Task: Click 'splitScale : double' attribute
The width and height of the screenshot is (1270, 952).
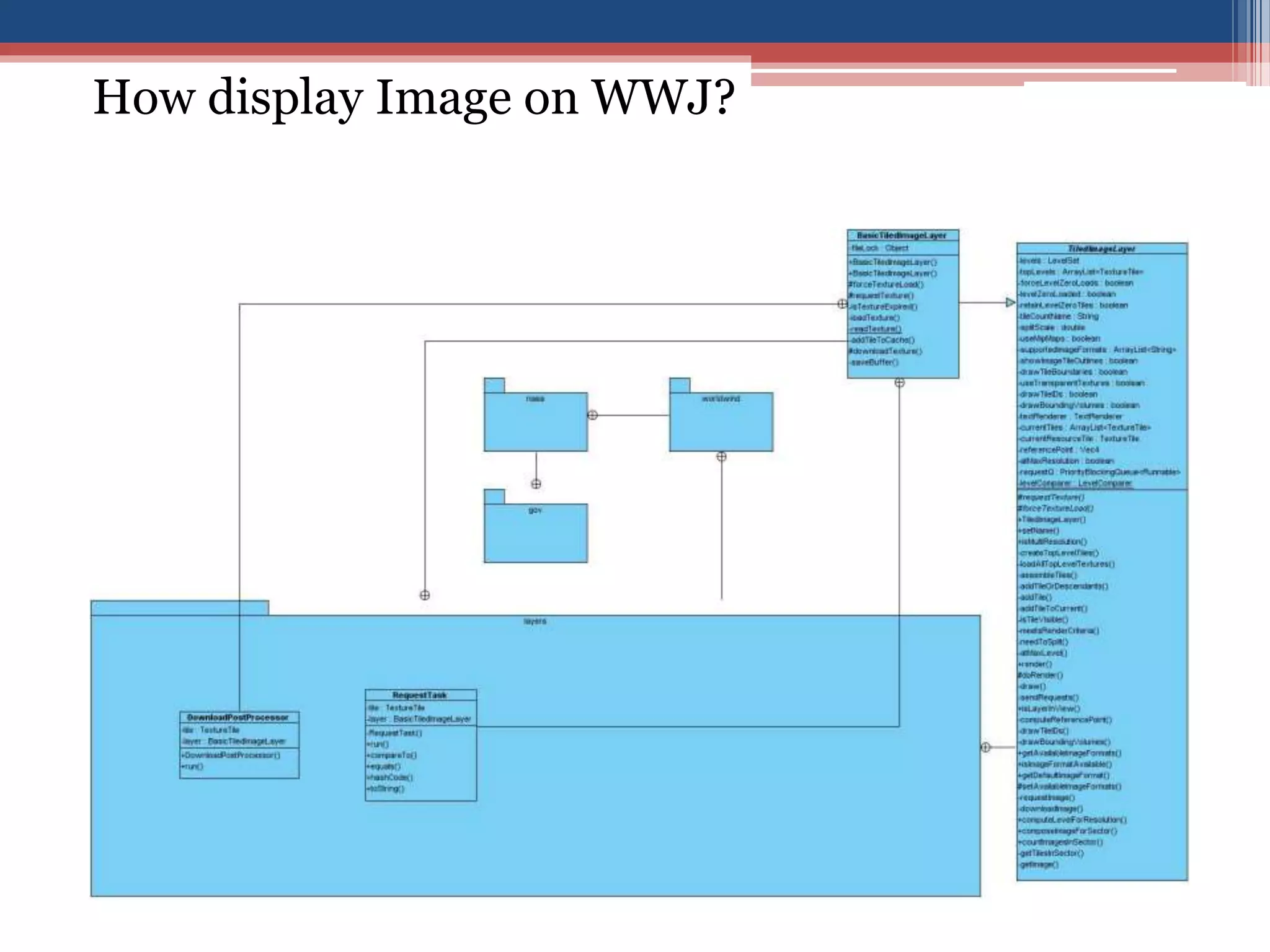Action: (1051, 327)
